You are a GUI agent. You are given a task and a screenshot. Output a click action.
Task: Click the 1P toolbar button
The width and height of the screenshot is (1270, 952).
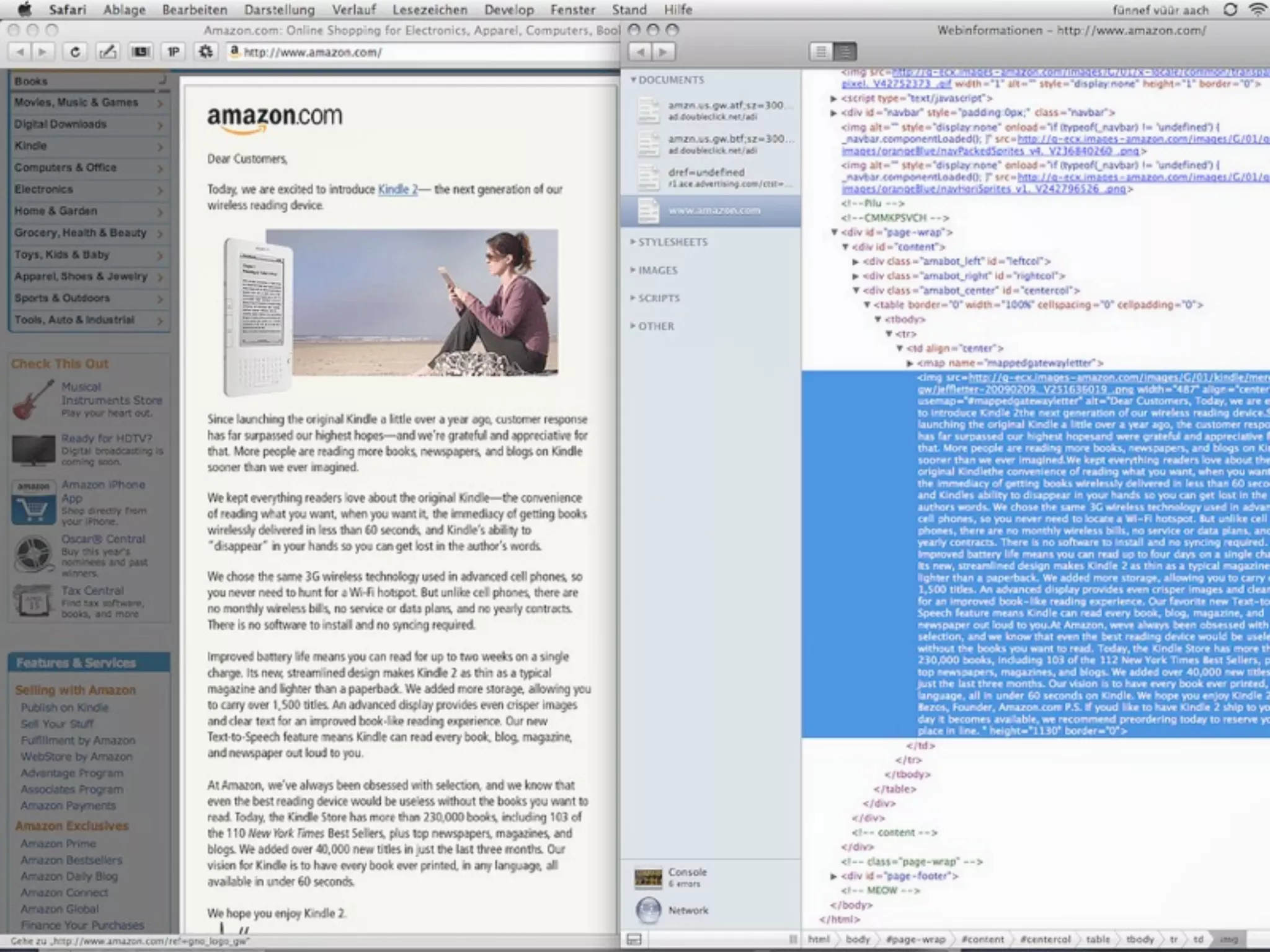point(174,52)
